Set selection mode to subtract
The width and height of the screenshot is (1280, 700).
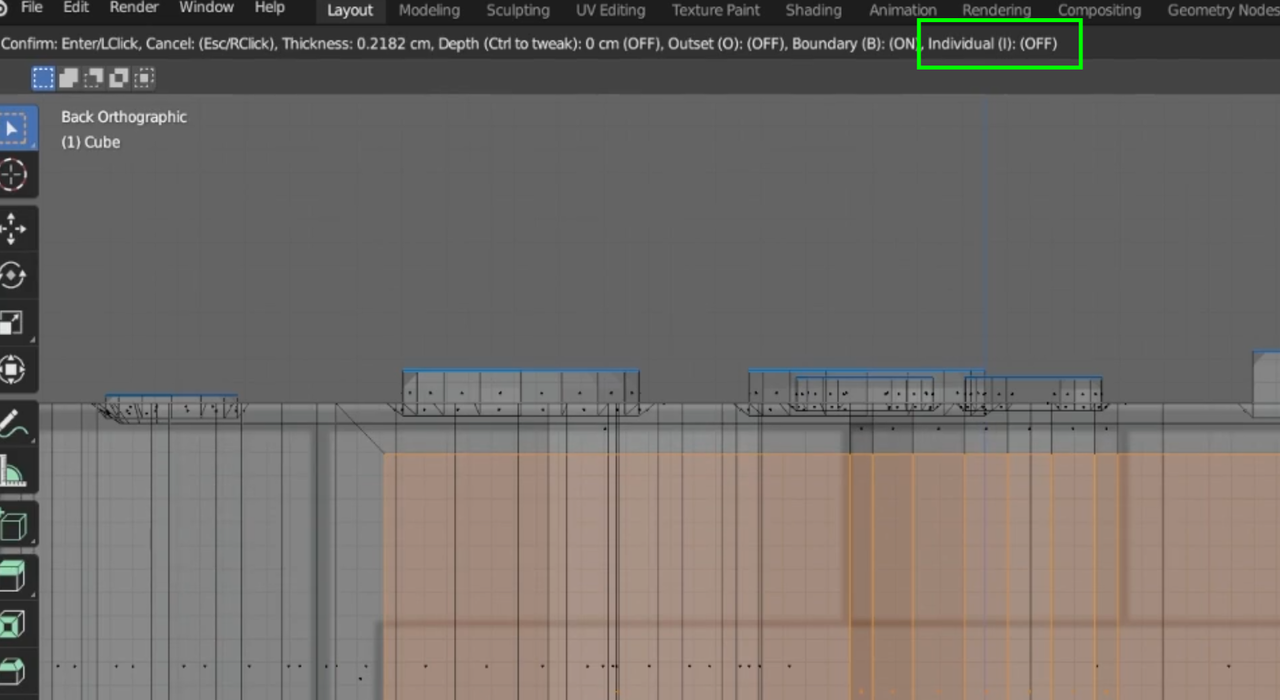point(94,78)
